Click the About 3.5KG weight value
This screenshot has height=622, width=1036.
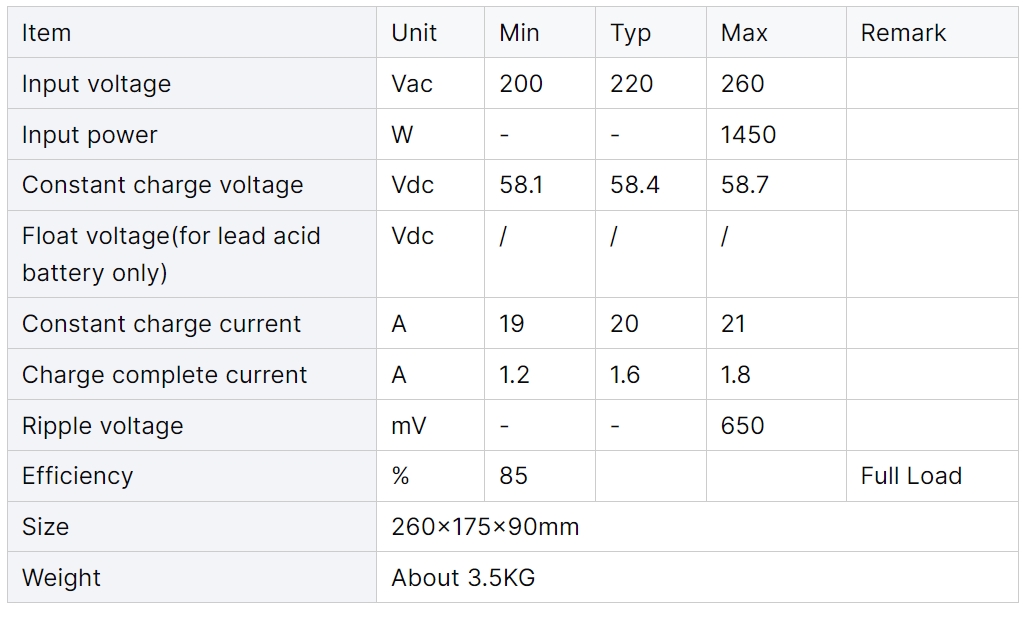click(463, 578)
